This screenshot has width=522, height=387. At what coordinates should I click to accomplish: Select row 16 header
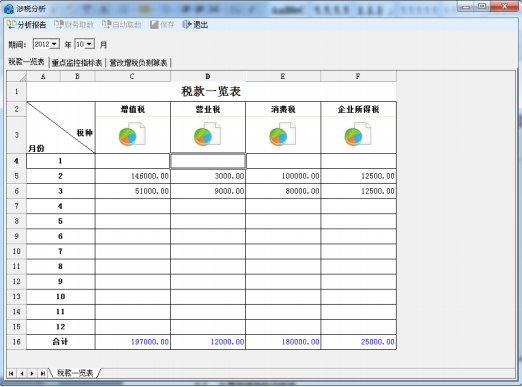16,342
